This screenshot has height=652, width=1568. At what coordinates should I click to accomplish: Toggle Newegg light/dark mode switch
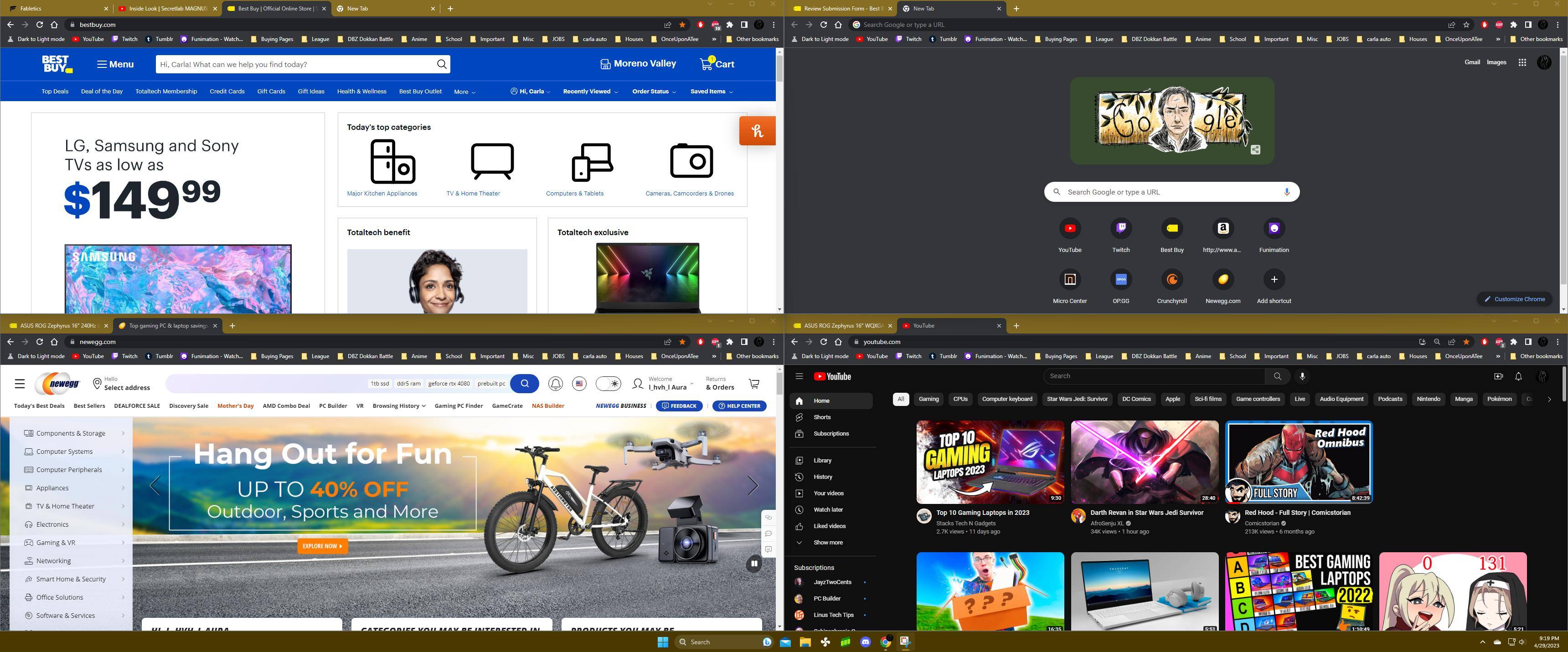(608, 384)
